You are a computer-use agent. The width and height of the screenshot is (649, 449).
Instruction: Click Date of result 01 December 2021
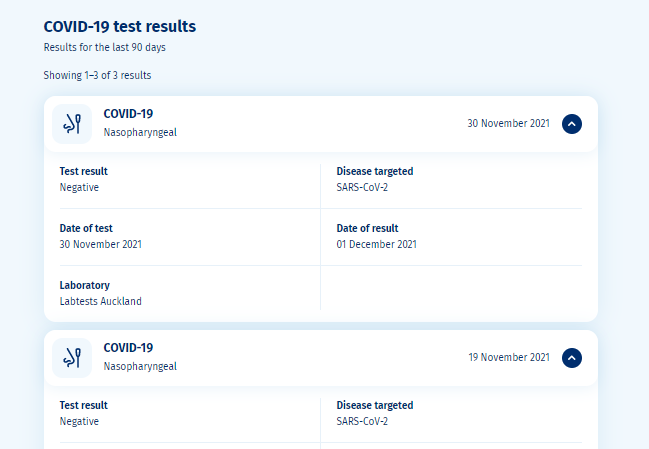coord(377,244)
